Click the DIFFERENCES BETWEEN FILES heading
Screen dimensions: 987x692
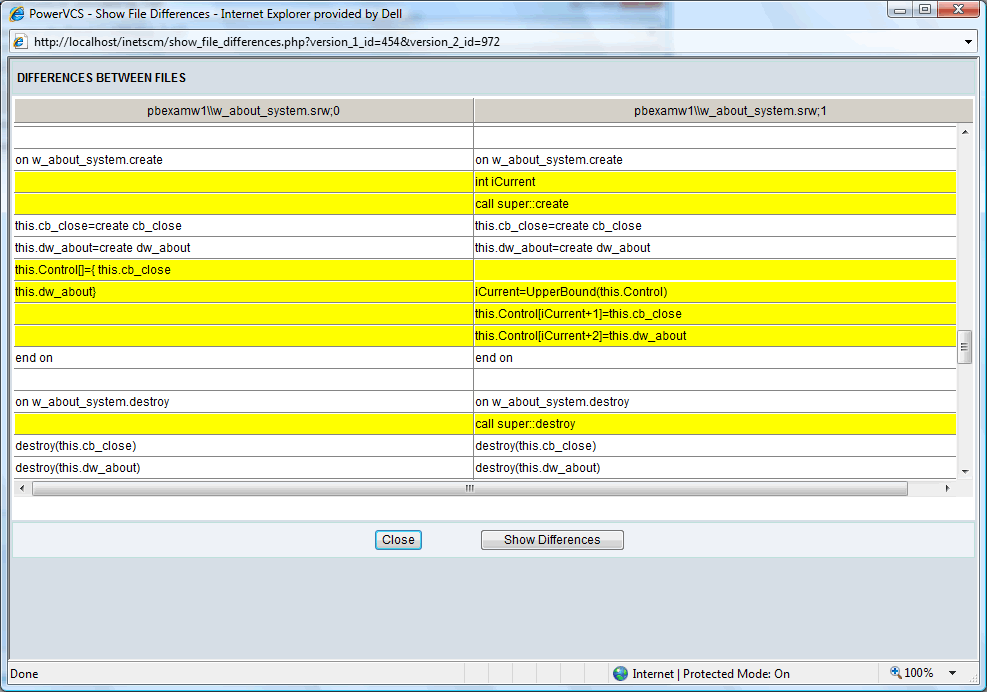[x=101, y=77]
